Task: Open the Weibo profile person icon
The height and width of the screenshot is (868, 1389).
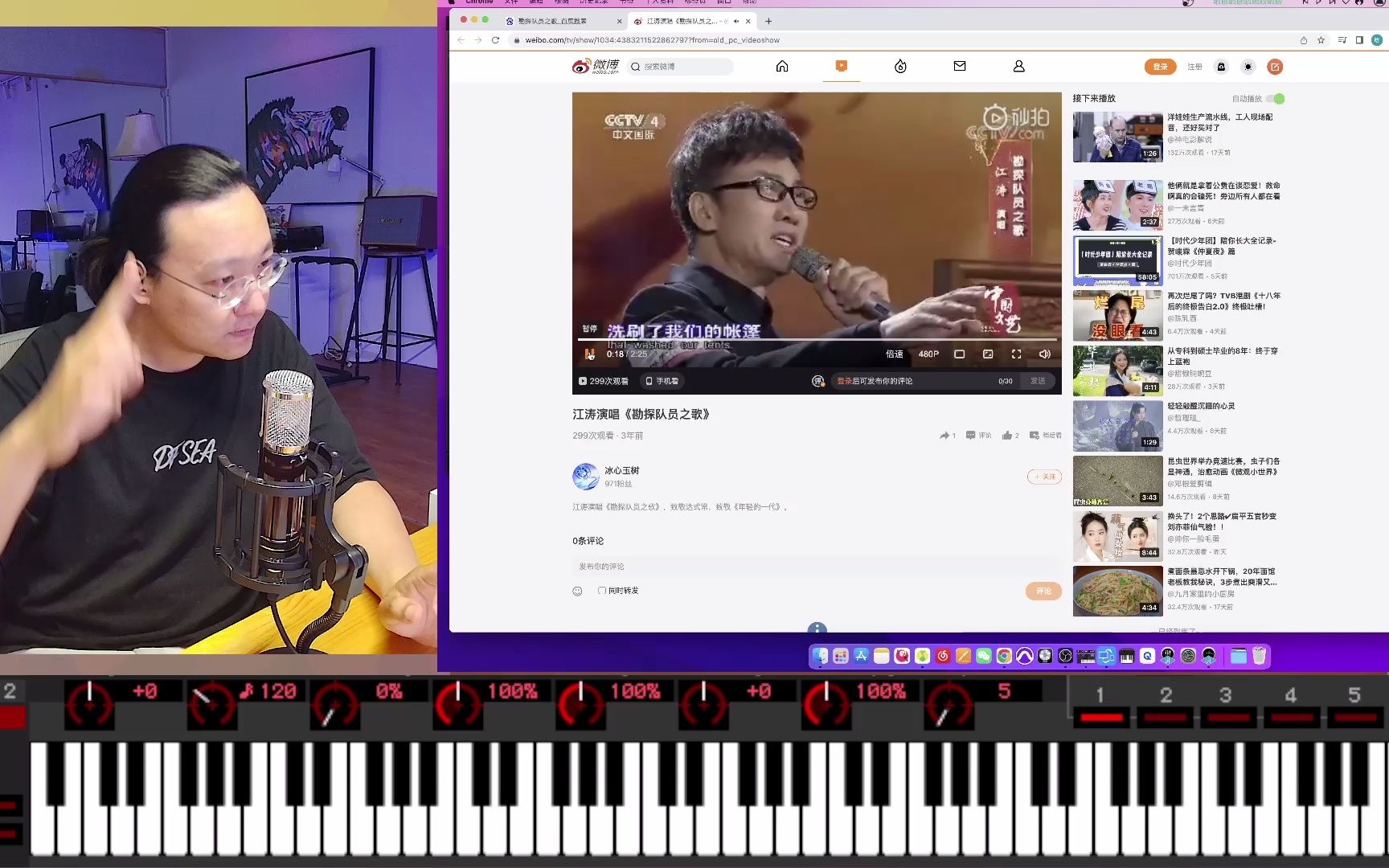Action: pos(1018,67)
